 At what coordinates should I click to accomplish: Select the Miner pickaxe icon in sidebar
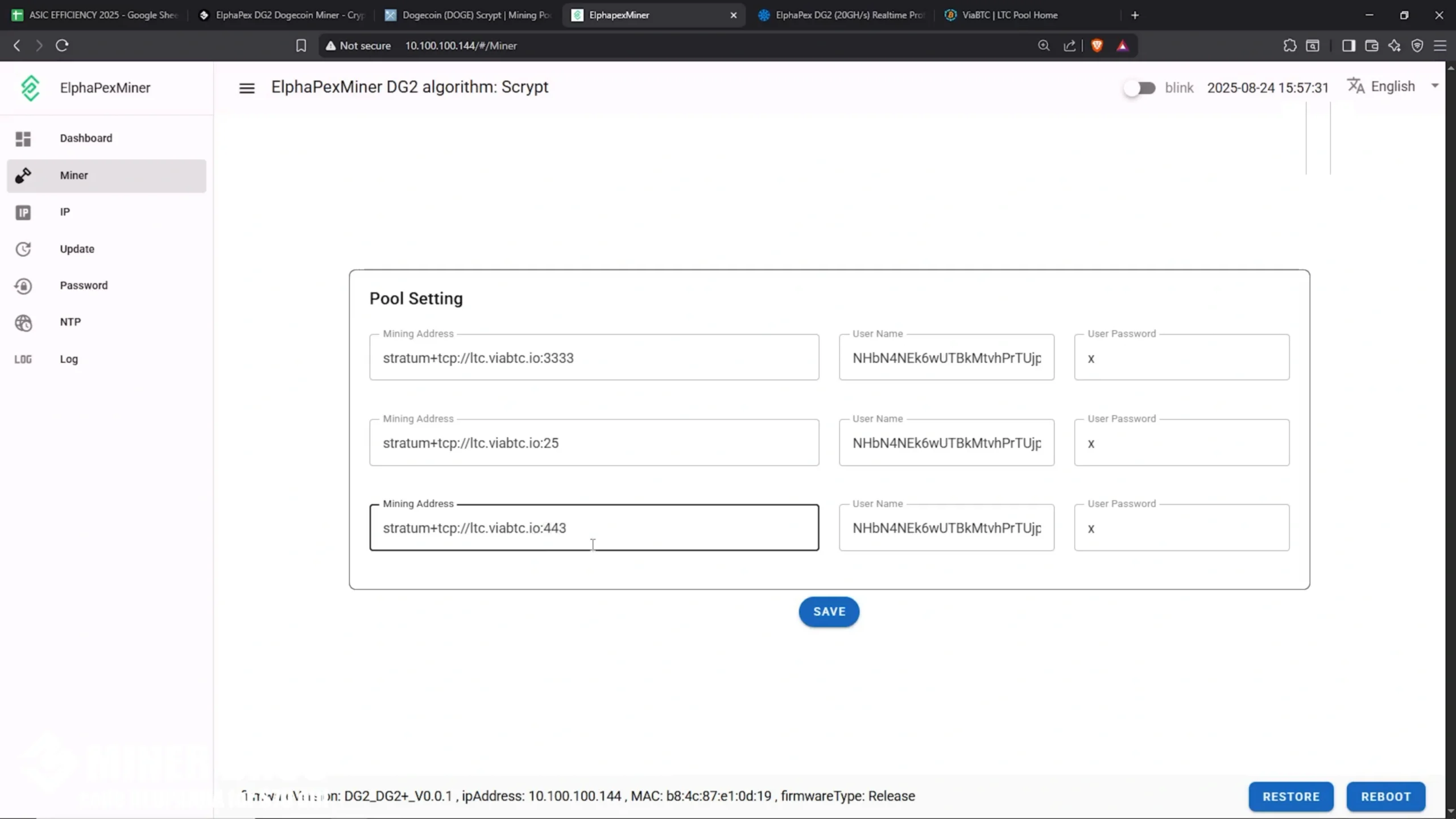(x=23, y=175)
